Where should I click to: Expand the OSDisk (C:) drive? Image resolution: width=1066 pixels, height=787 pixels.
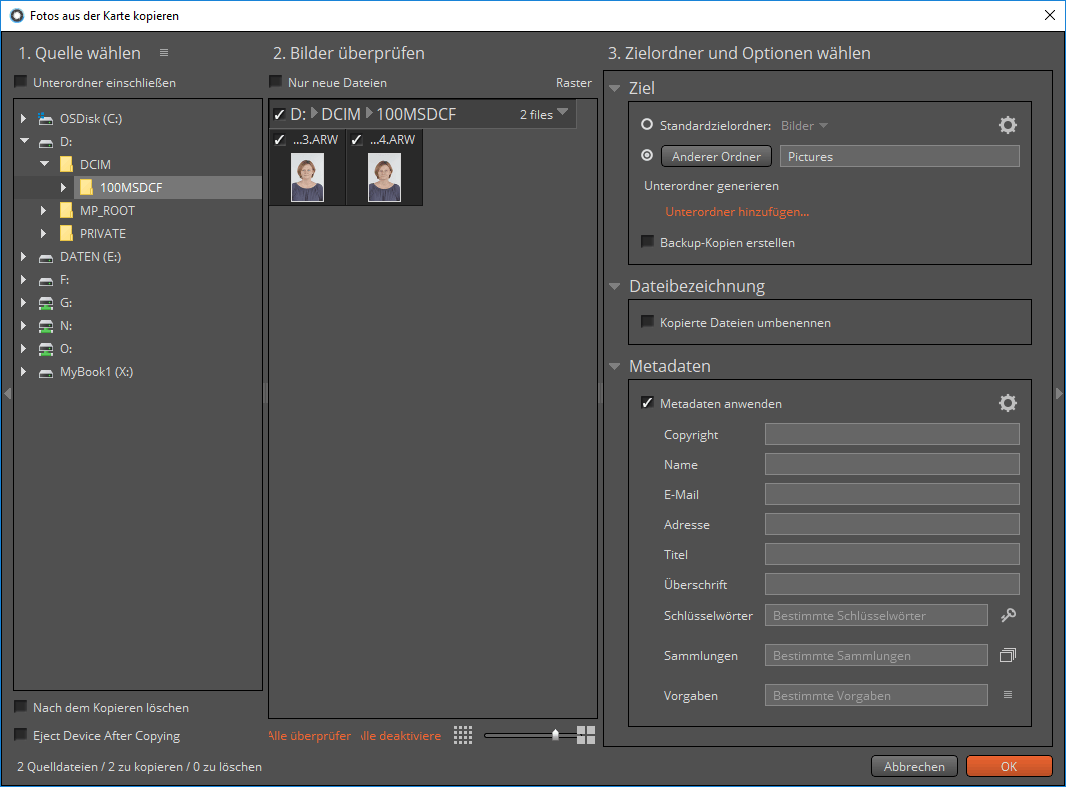(24, 119)
